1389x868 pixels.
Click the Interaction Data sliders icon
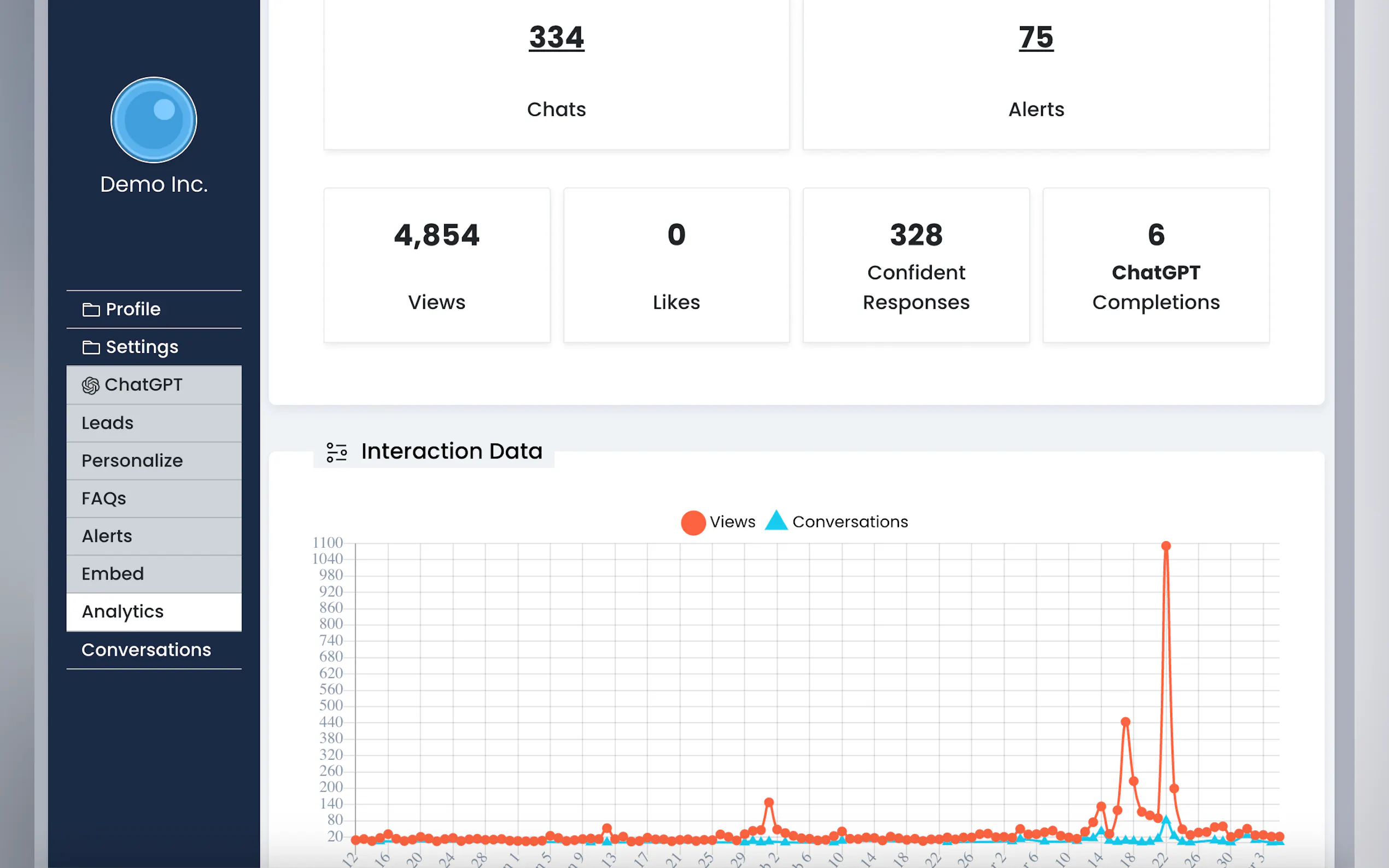[336, 452]
